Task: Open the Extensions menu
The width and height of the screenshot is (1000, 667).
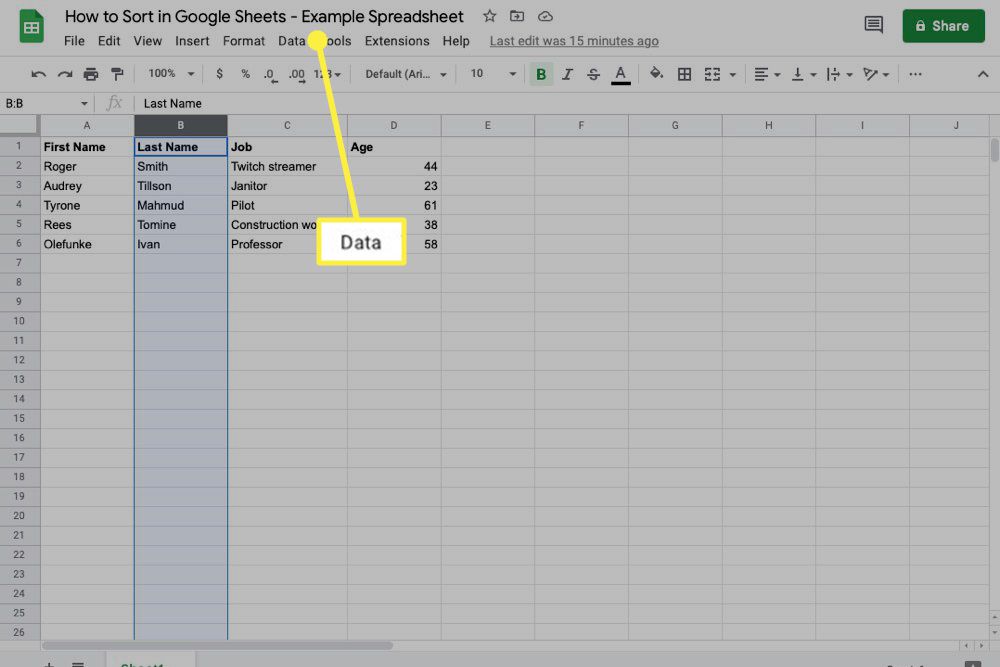Action: point(397,41)
